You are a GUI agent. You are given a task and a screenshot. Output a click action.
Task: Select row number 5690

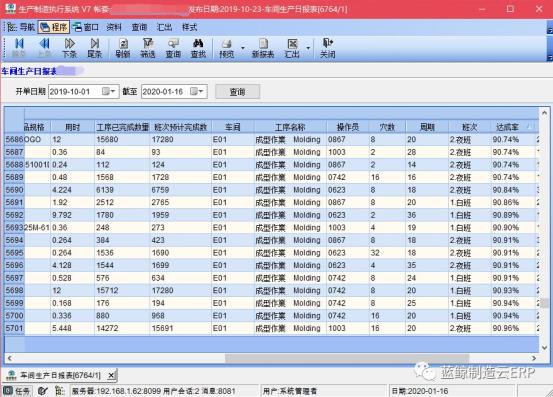pos(14,190)
